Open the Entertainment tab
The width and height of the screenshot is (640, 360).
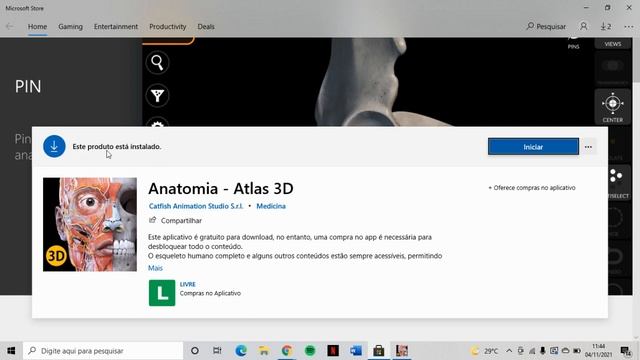pyautogui.click(x=116, y=27)
